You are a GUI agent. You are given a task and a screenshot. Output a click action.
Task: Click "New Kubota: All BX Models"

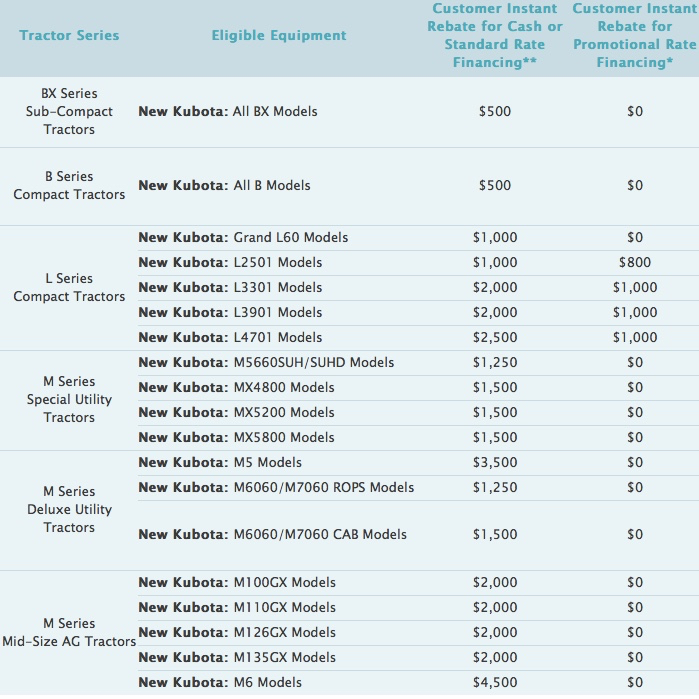pos(228,111)
